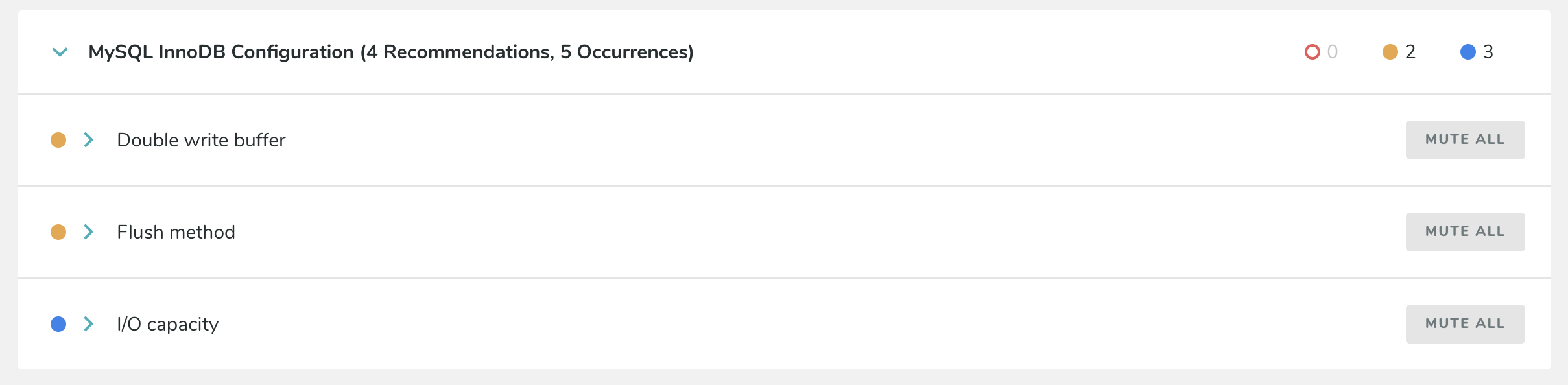Click the info count number 3
1568x385 pixels.
(x=1488, y=52)
